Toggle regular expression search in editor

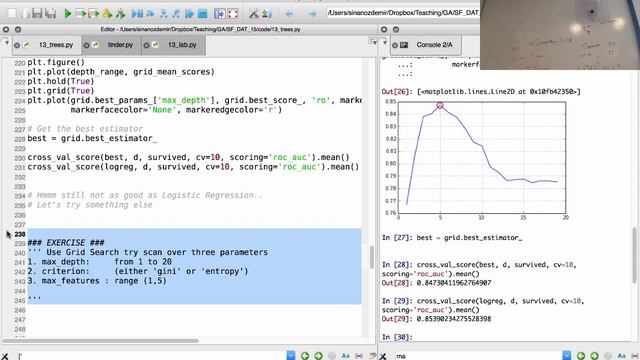click(332, 356)
